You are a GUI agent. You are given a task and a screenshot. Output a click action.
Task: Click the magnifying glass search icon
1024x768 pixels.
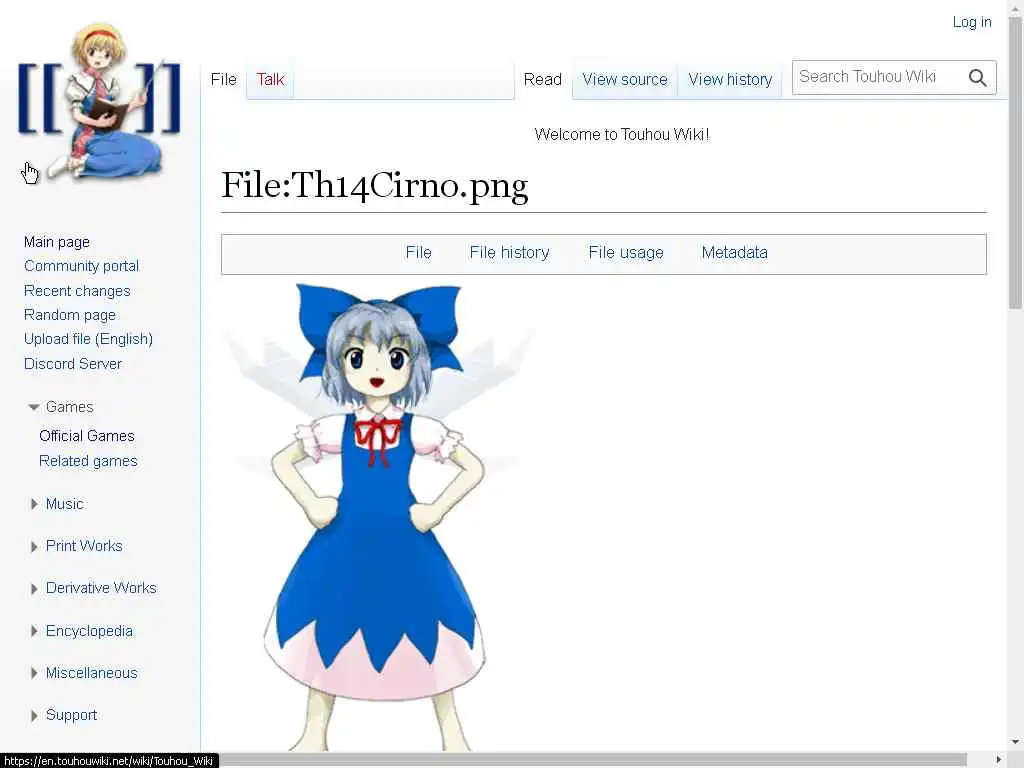tap(977, 78)
